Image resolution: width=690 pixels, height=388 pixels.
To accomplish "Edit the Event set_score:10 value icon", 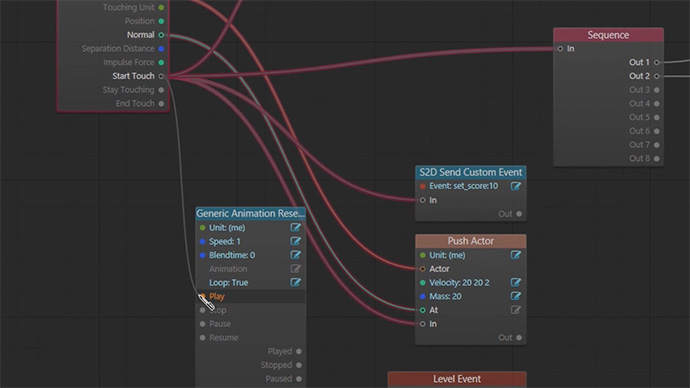I will (x=516, y=186).
